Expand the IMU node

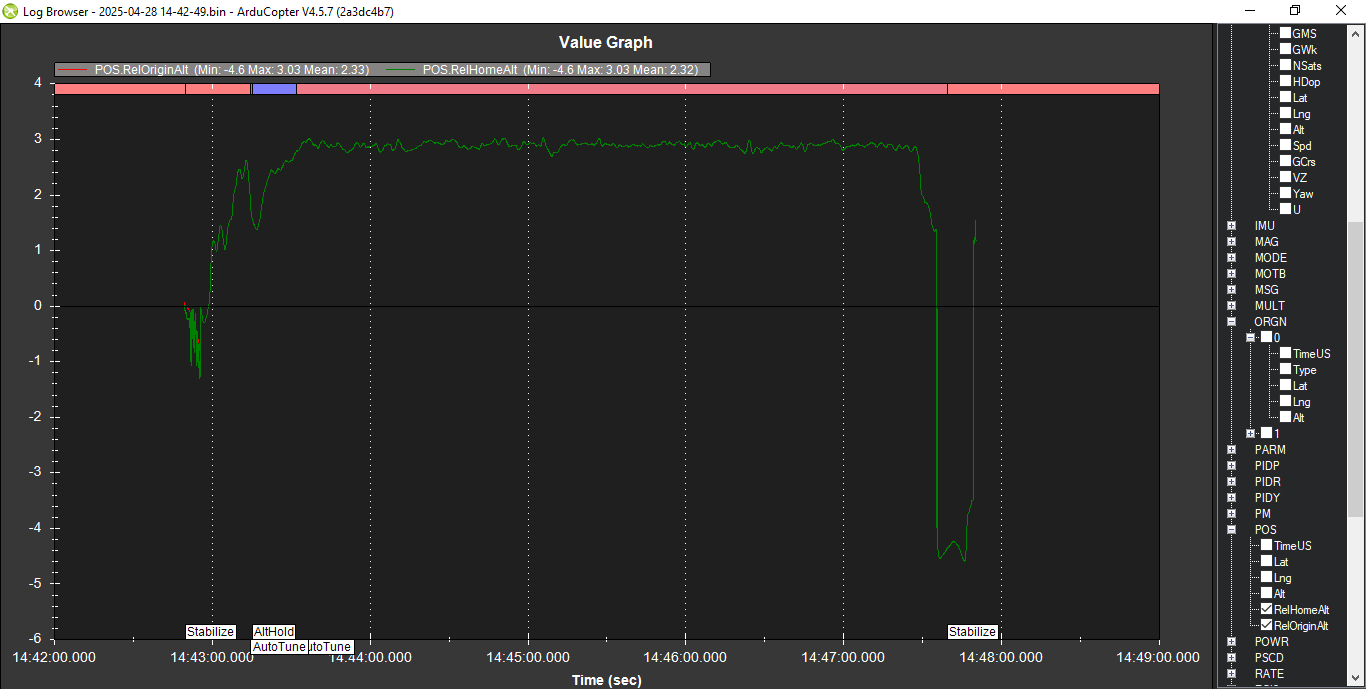click(x=1232, y=226)
